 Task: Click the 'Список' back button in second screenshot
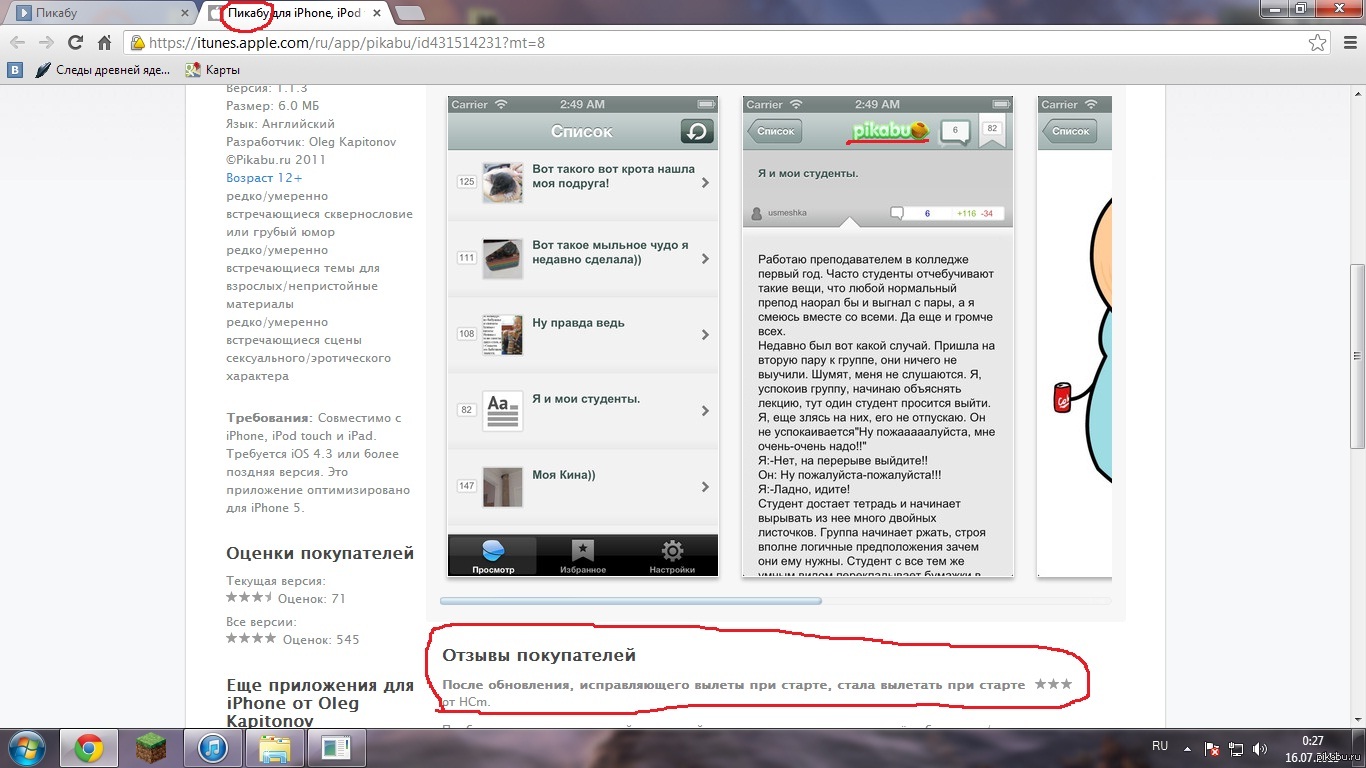click(x=775, y=131)
